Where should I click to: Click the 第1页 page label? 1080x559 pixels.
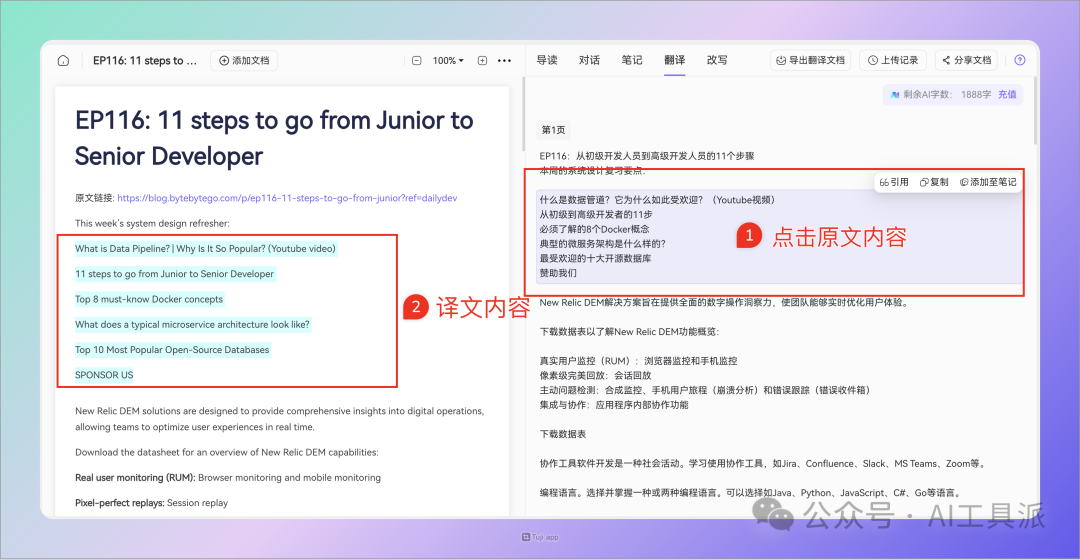coord(553,129)
